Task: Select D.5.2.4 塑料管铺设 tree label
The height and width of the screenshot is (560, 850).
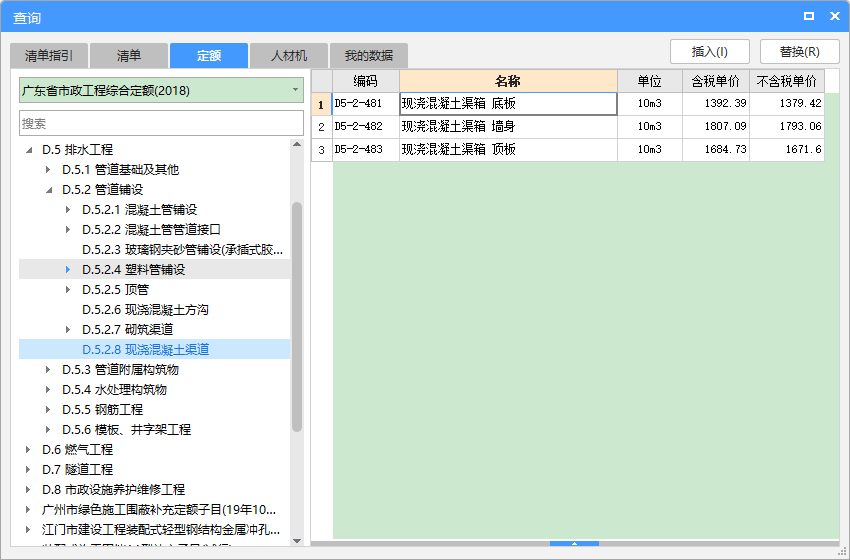Action: point(133,269)
